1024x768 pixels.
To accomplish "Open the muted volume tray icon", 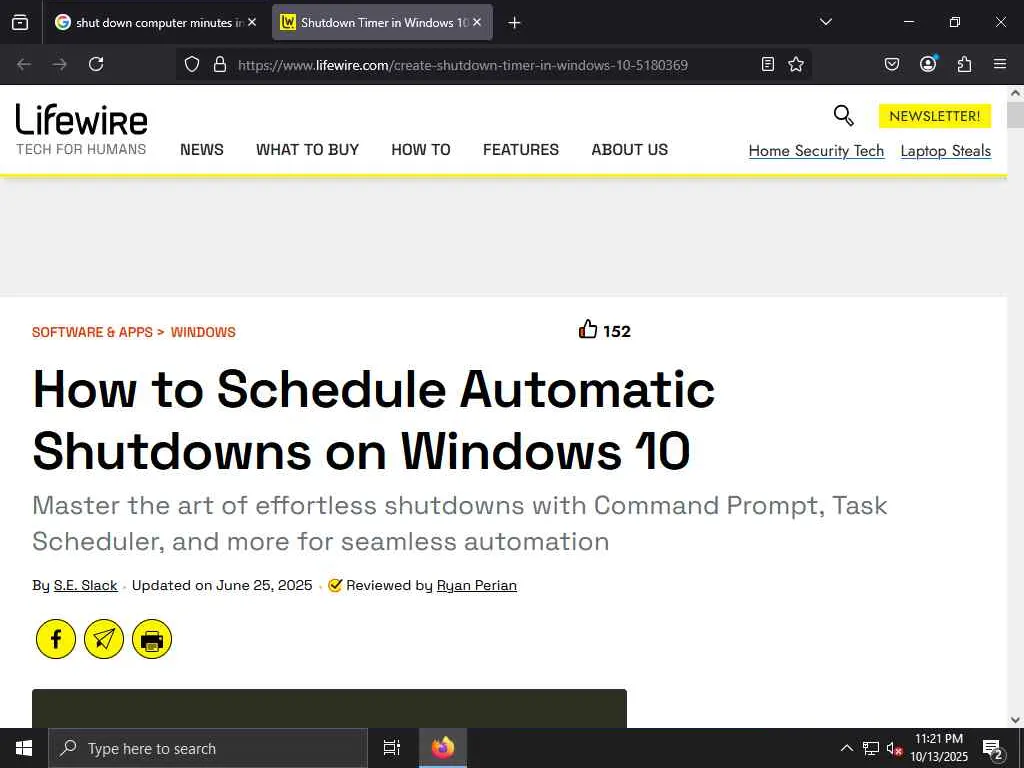I will click(x=894, y=749).
